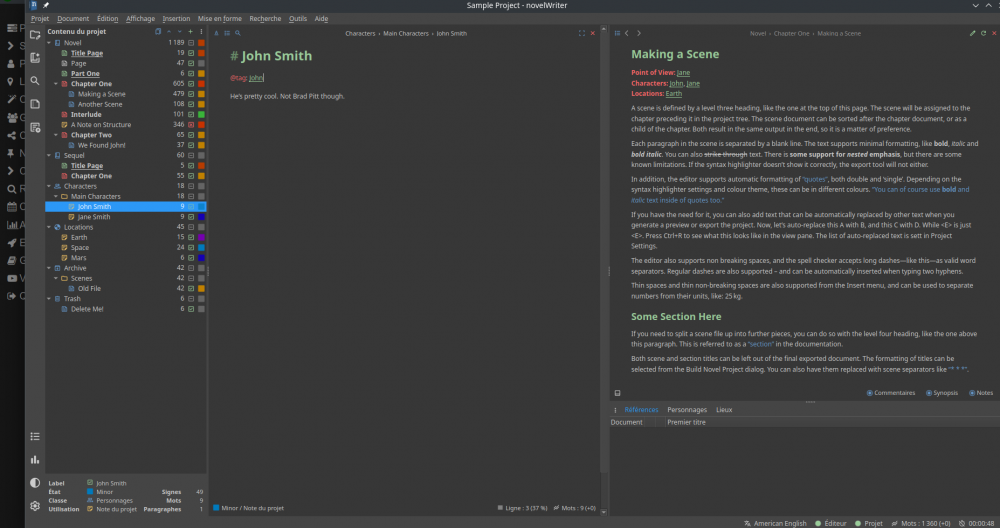This screenshot has height=528, width=1000.
Task: Click the edit pencil icon in viewer header
Action: pos(971,33)
